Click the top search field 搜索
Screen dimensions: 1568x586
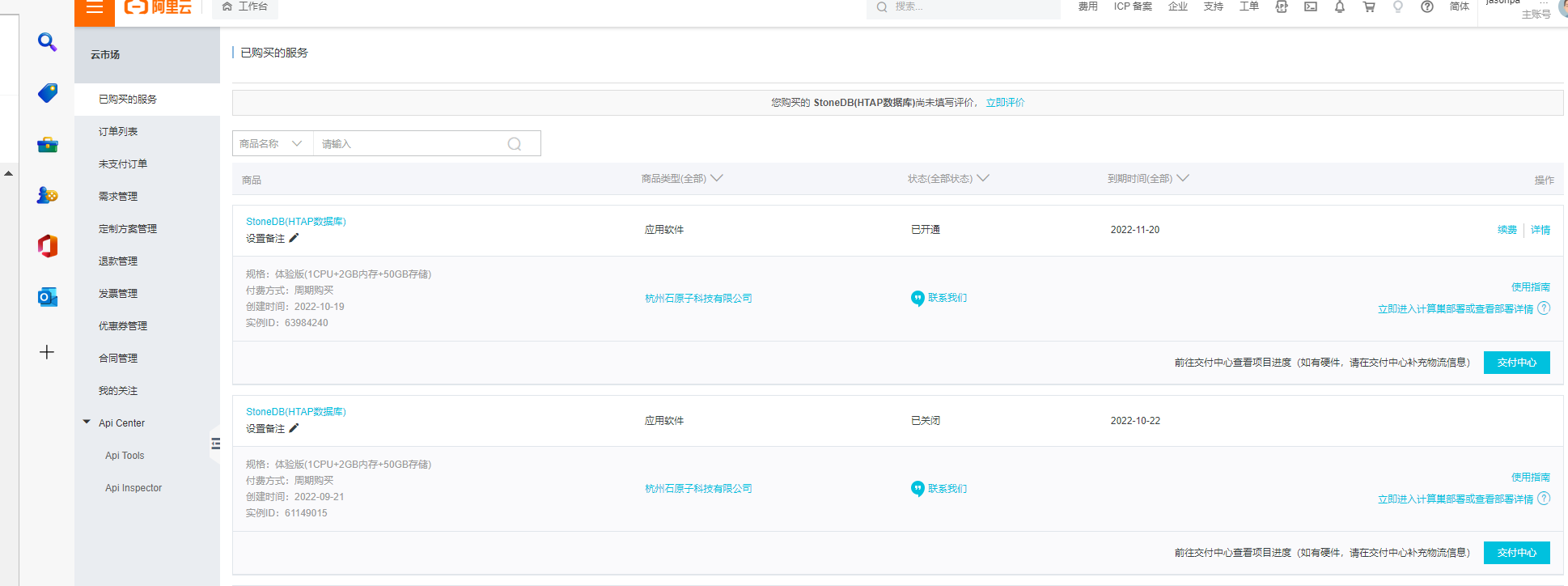point(963,7)
